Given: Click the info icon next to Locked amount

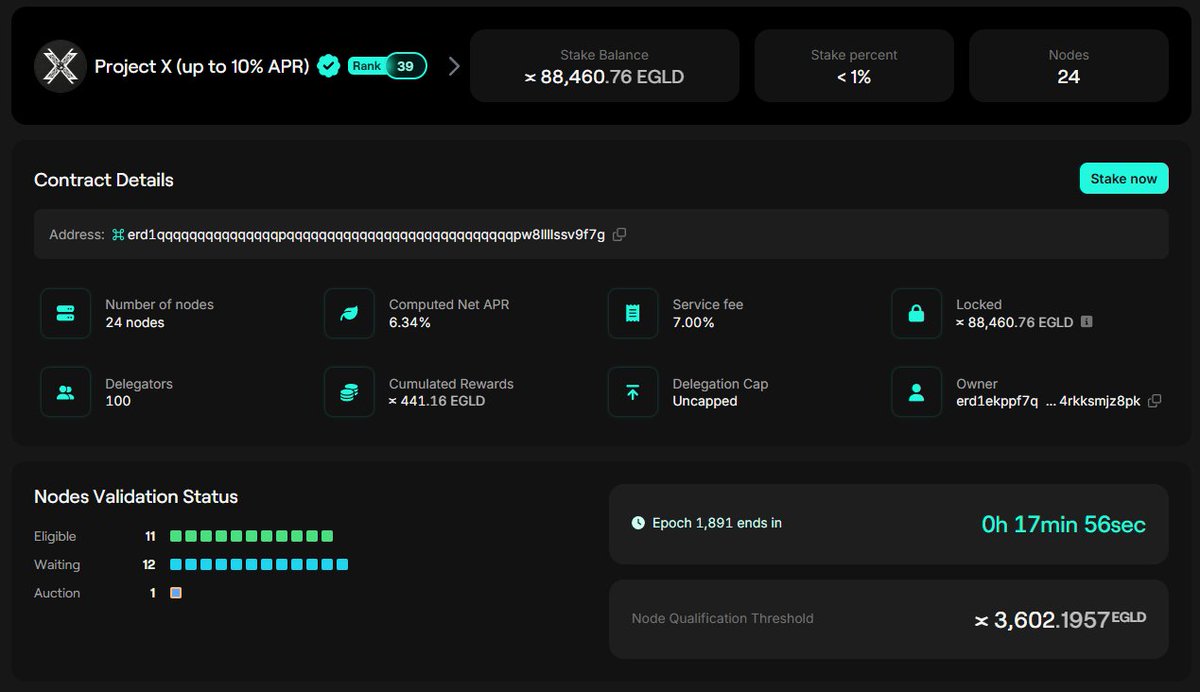Looking at the screenshot, I should coord(1086,322).
